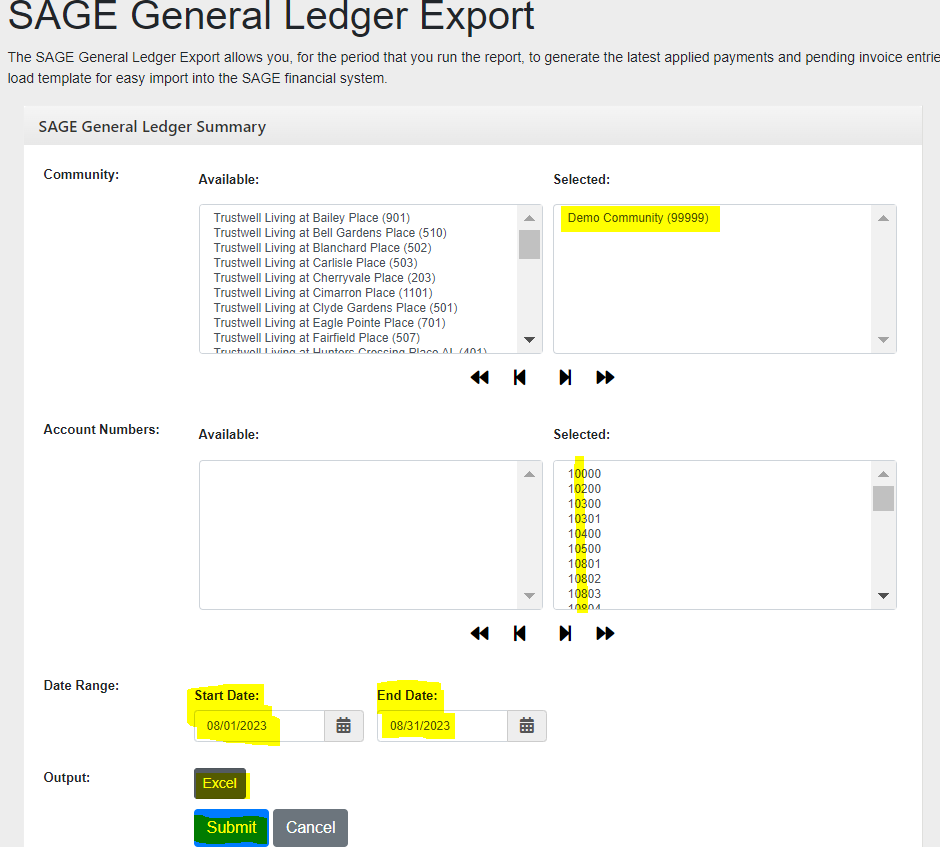Choose Excel output format

point(220,783)
